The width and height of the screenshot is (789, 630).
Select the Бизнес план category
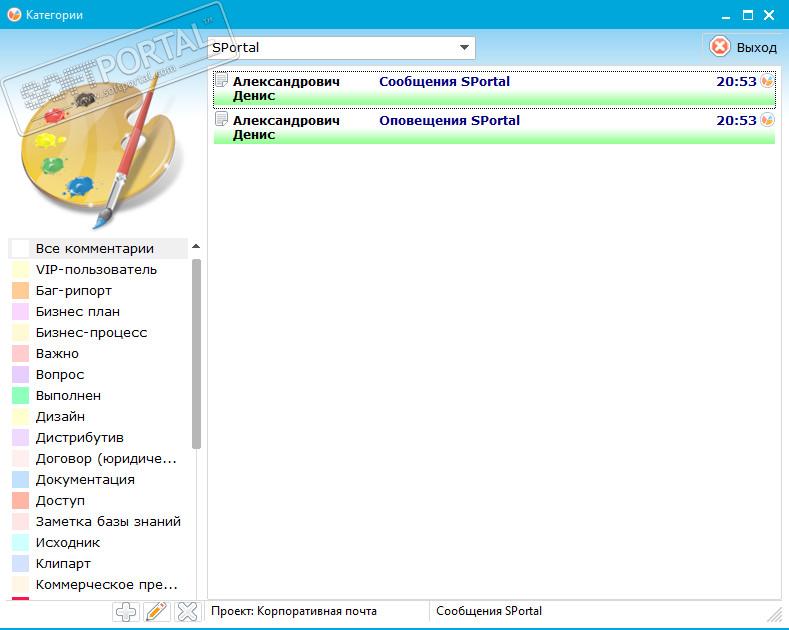point(98,312)
